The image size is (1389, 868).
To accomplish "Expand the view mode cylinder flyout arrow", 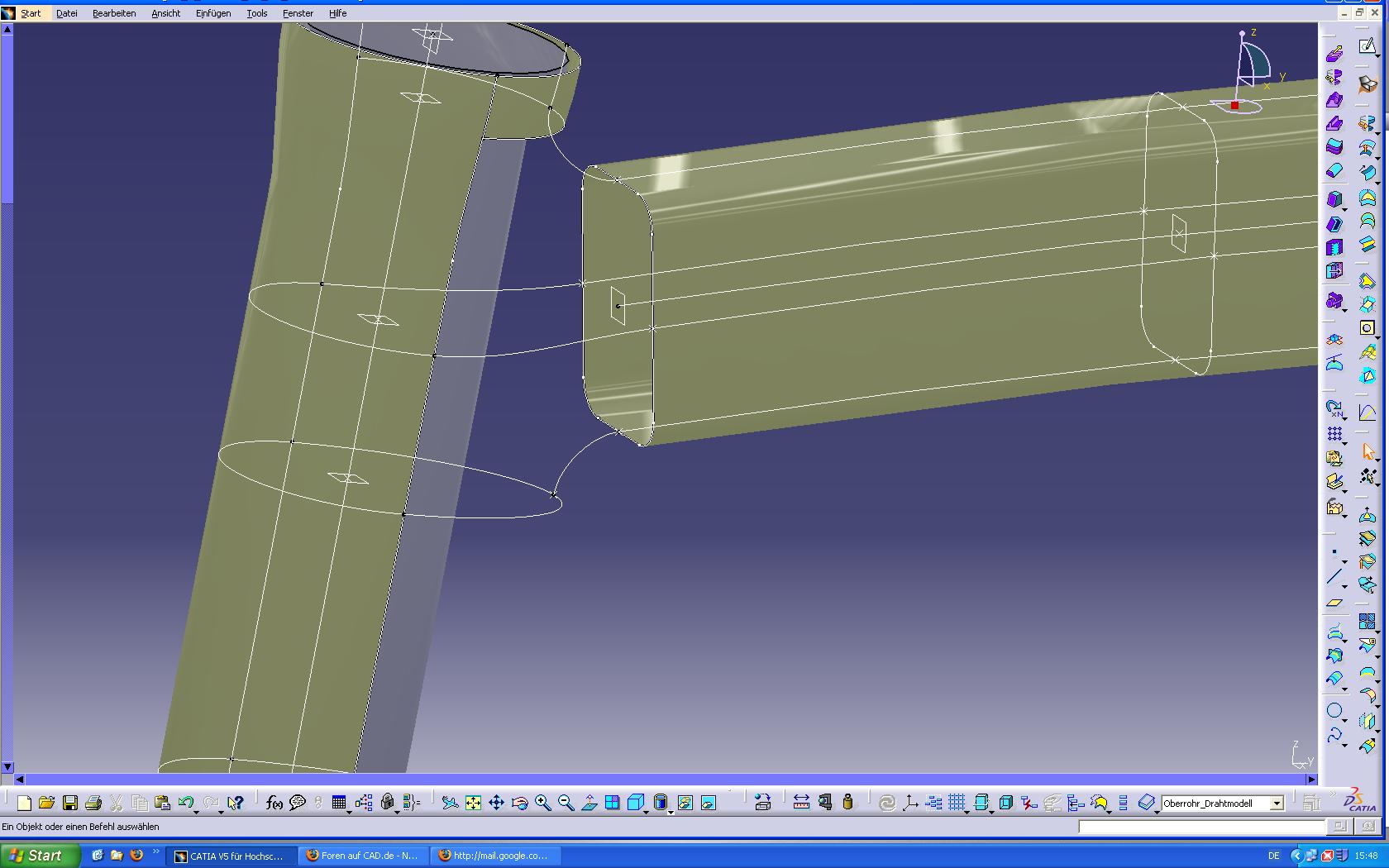I will 671,811.
